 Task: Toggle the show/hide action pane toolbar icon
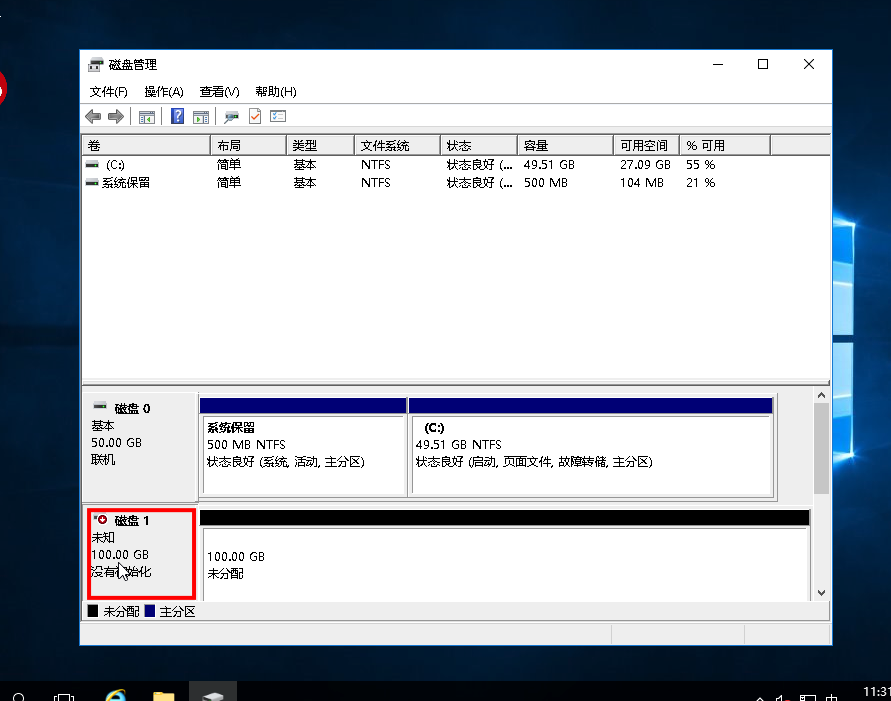point(201,117)
